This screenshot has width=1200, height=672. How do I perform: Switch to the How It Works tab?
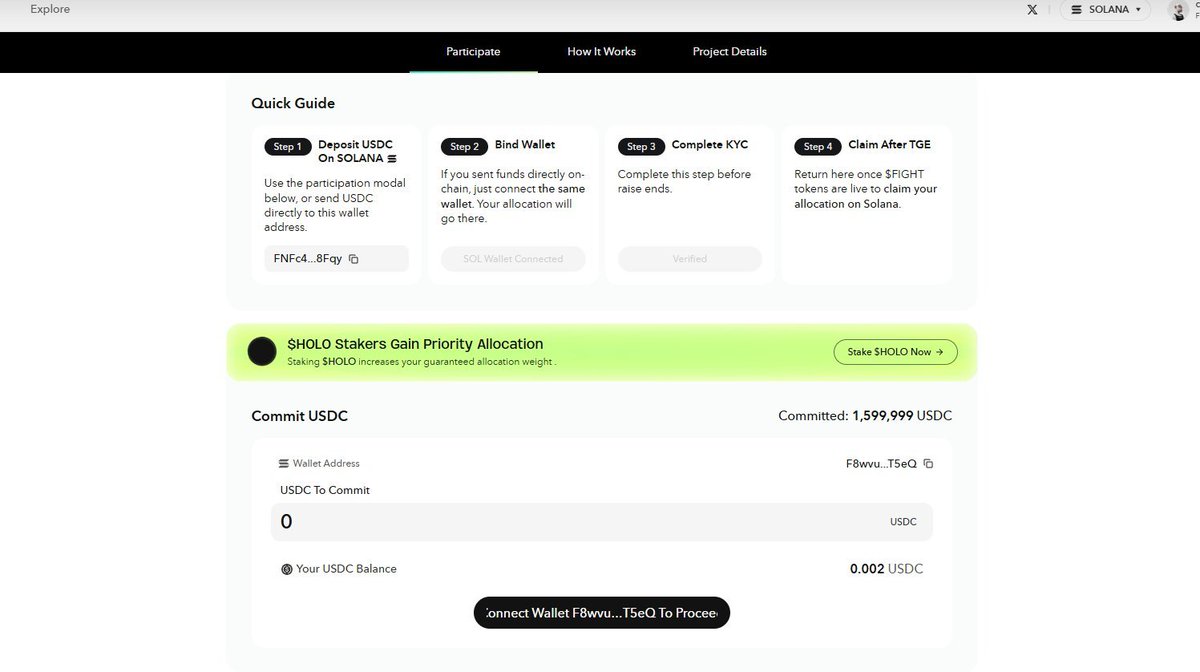(601, 51)
